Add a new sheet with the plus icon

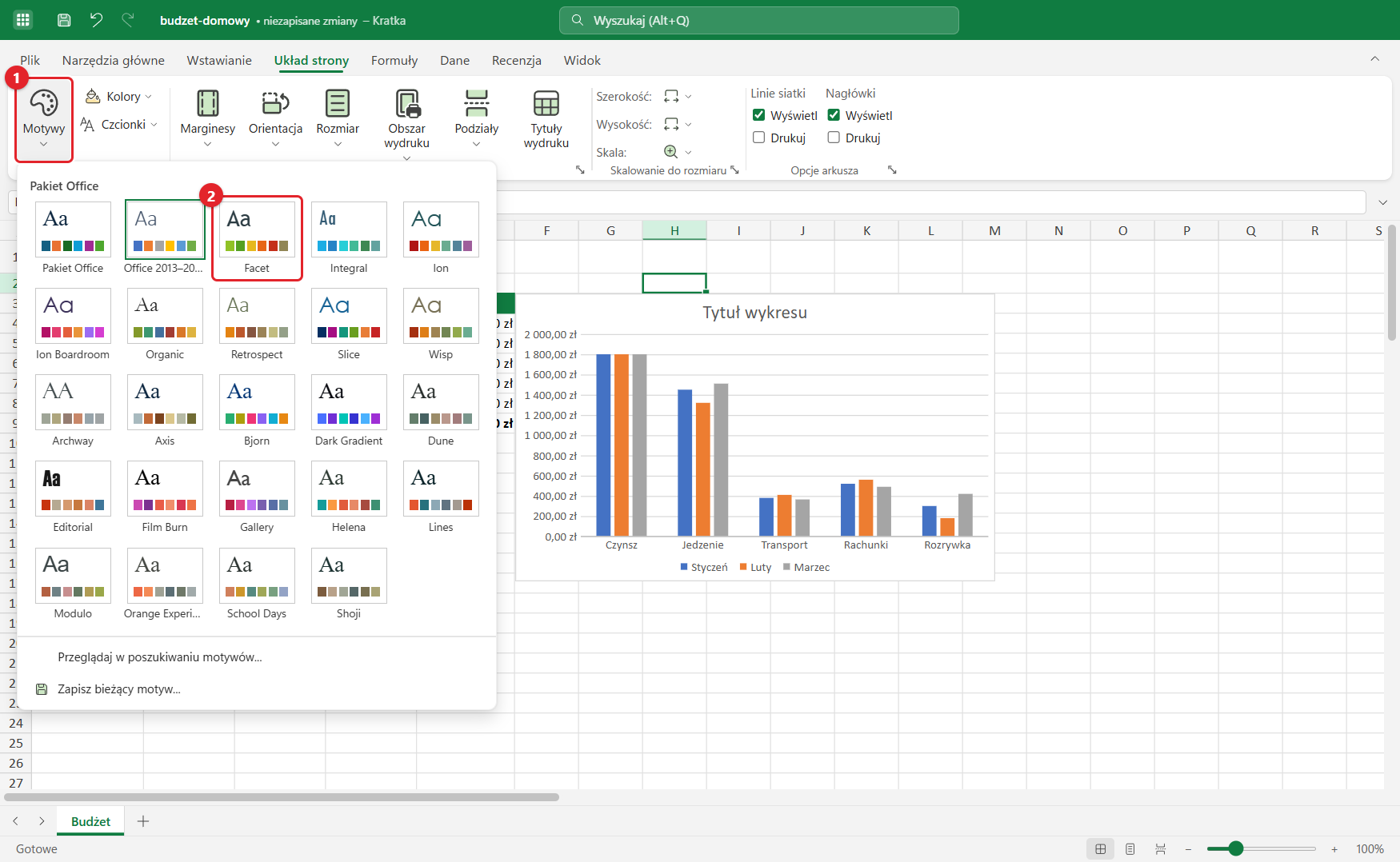[x=143, y=821]
